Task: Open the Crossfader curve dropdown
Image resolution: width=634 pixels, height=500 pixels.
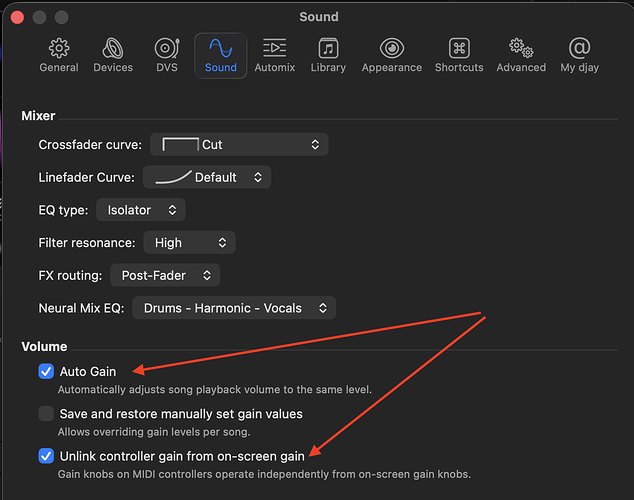Action: pyautogui.click(x=239, y=144)
